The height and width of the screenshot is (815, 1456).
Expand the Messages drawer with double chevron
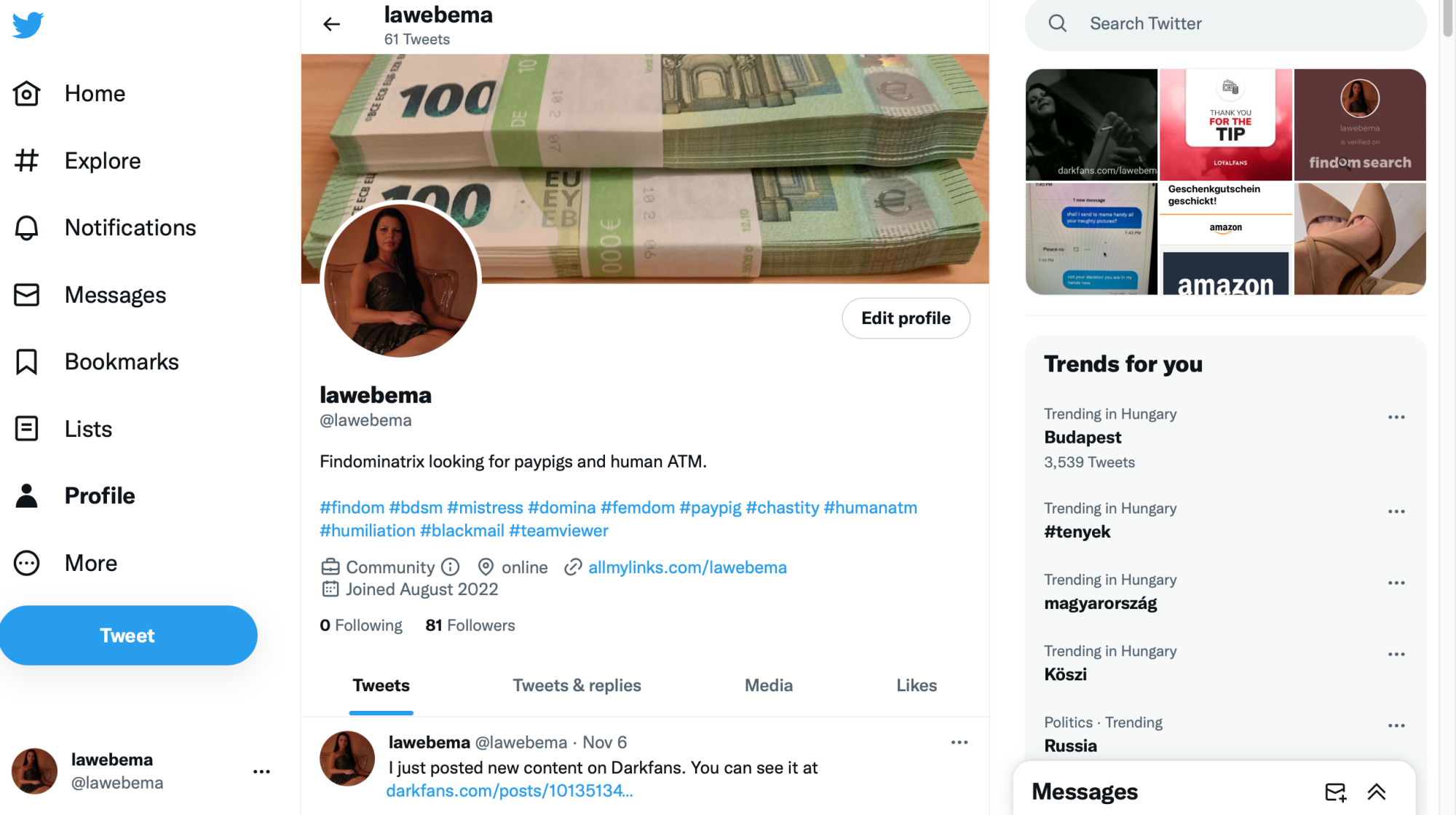point(1376,792)
